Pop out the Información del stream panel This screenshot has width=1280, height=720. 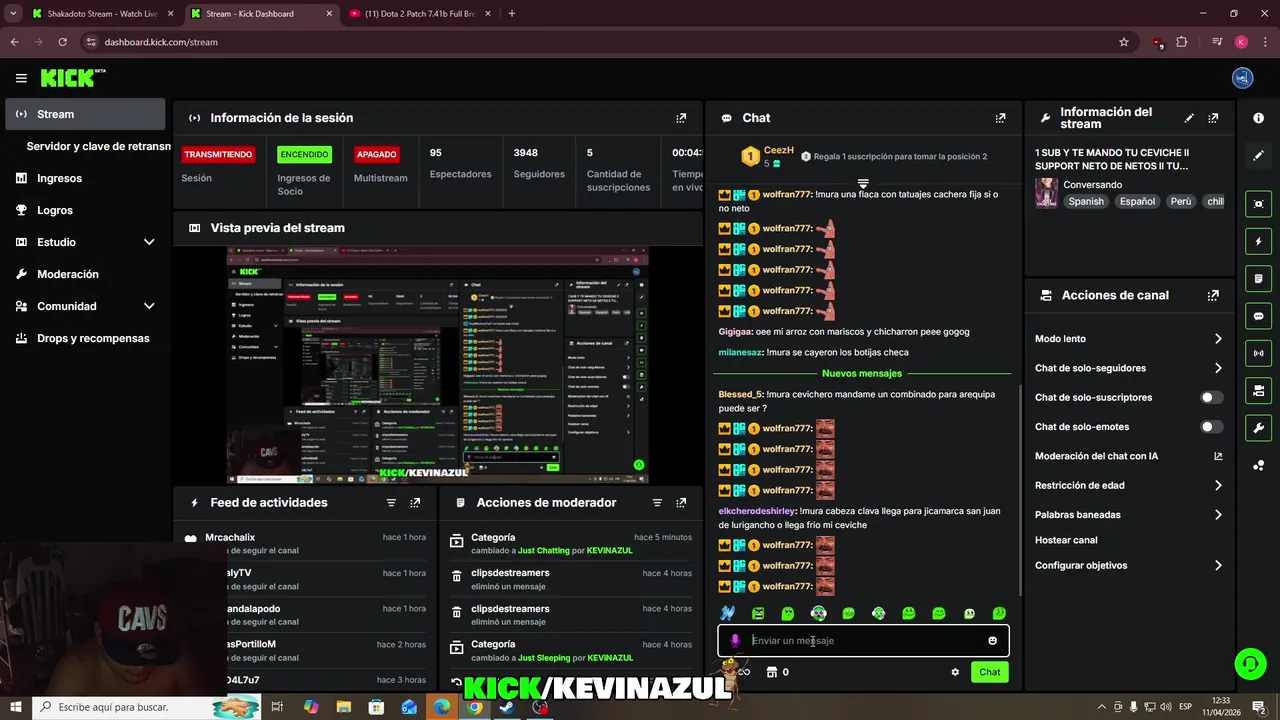coord(1213,118)
